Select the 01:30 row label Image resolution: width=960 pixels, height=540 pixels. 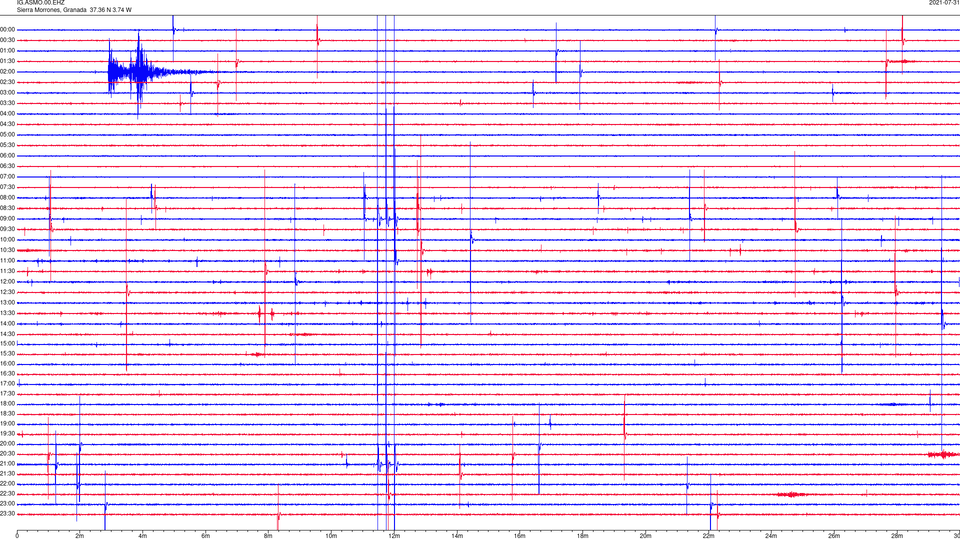tap(7, 61)
